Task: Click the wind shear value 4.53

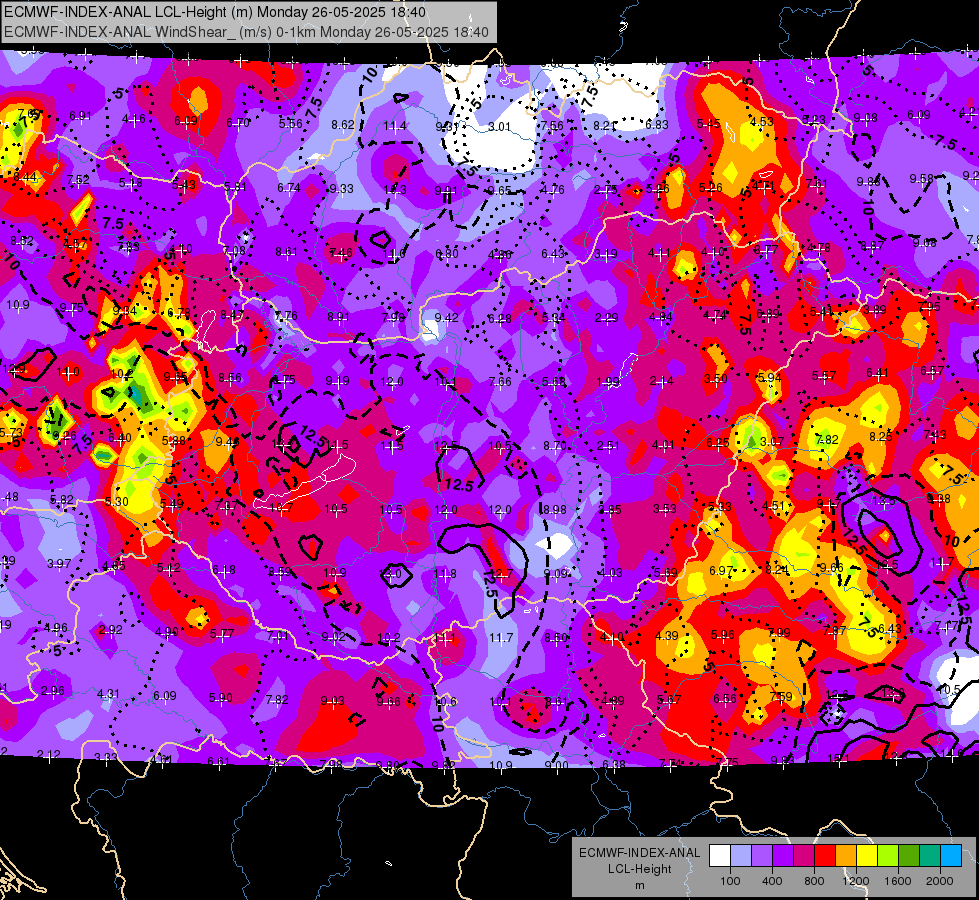Action: pos(762,122)
